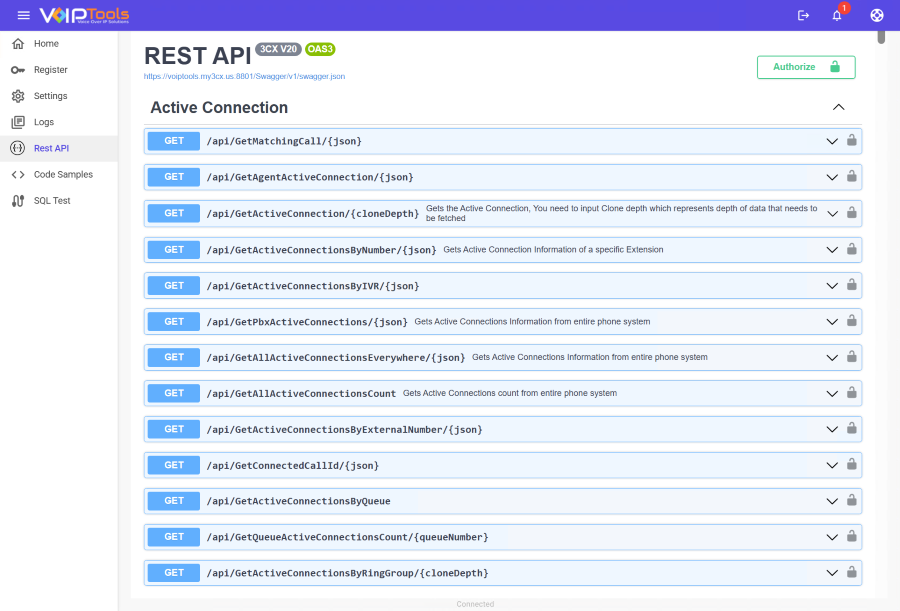The image size is (900, 611).
Task: Click the lock icon on GetMatchingCall row
Action: 852,141
